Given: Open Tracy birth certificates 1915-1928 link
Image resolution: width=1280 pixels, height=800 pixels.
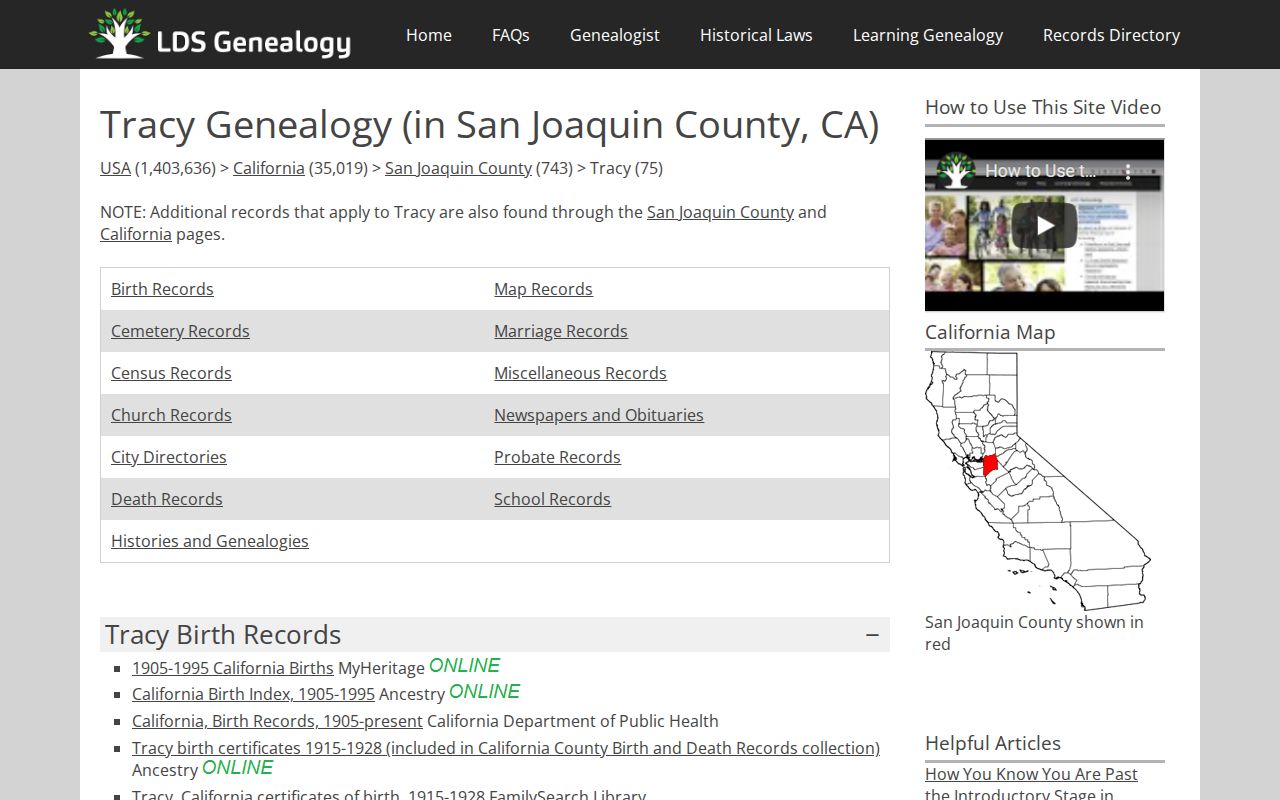Looking at the screenshot, I should point(506,748).
